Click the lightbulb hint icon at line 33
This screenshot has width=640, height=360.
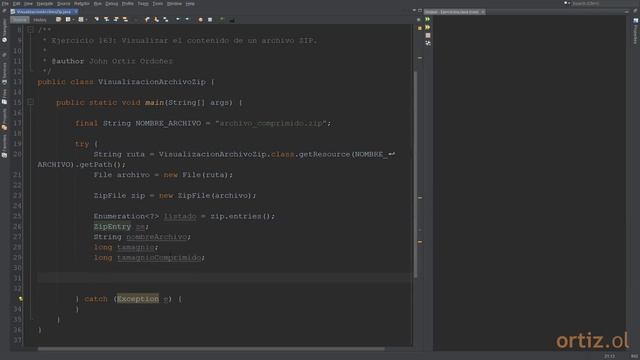20,299
